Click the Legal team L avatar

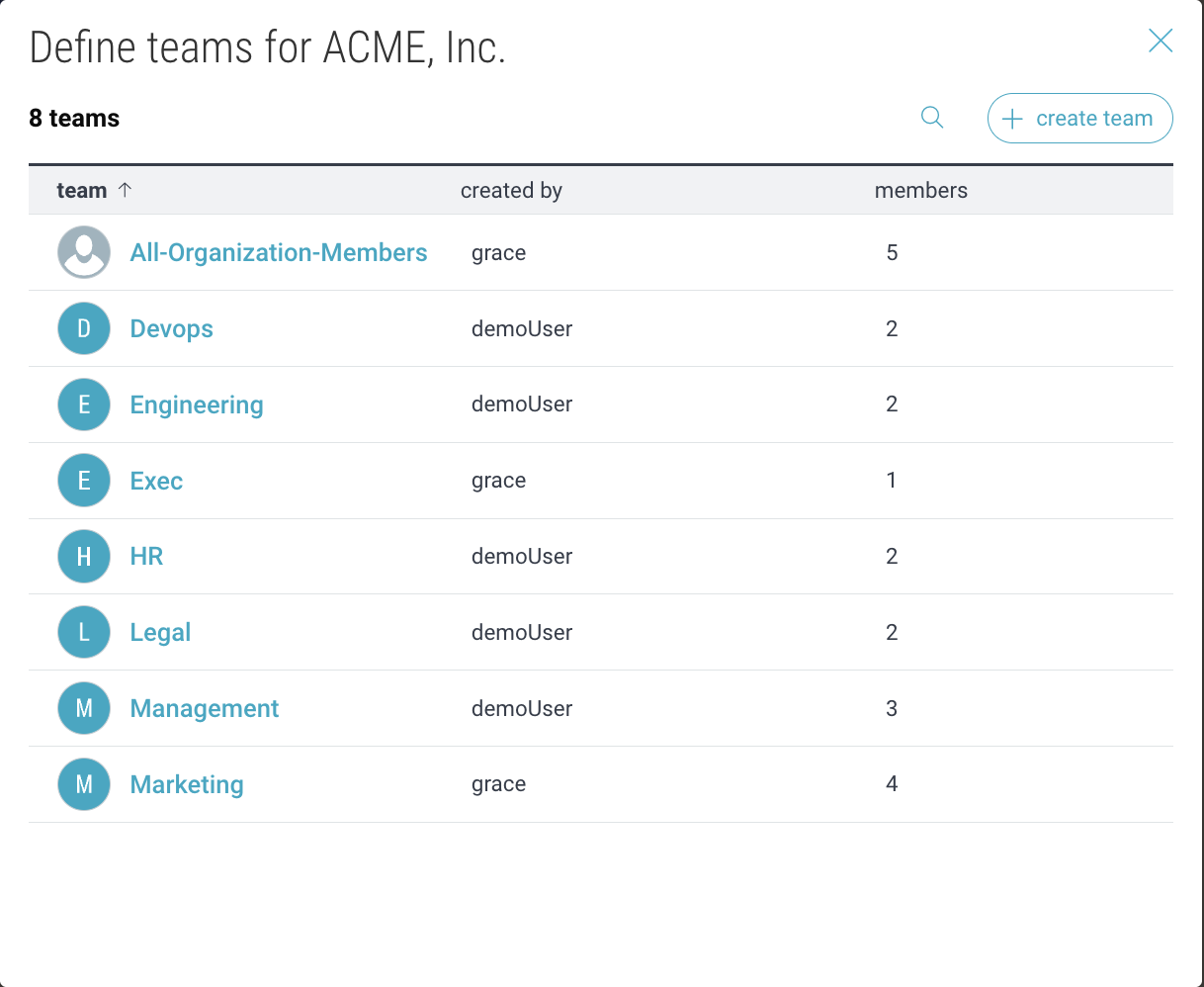click(84, 632)
